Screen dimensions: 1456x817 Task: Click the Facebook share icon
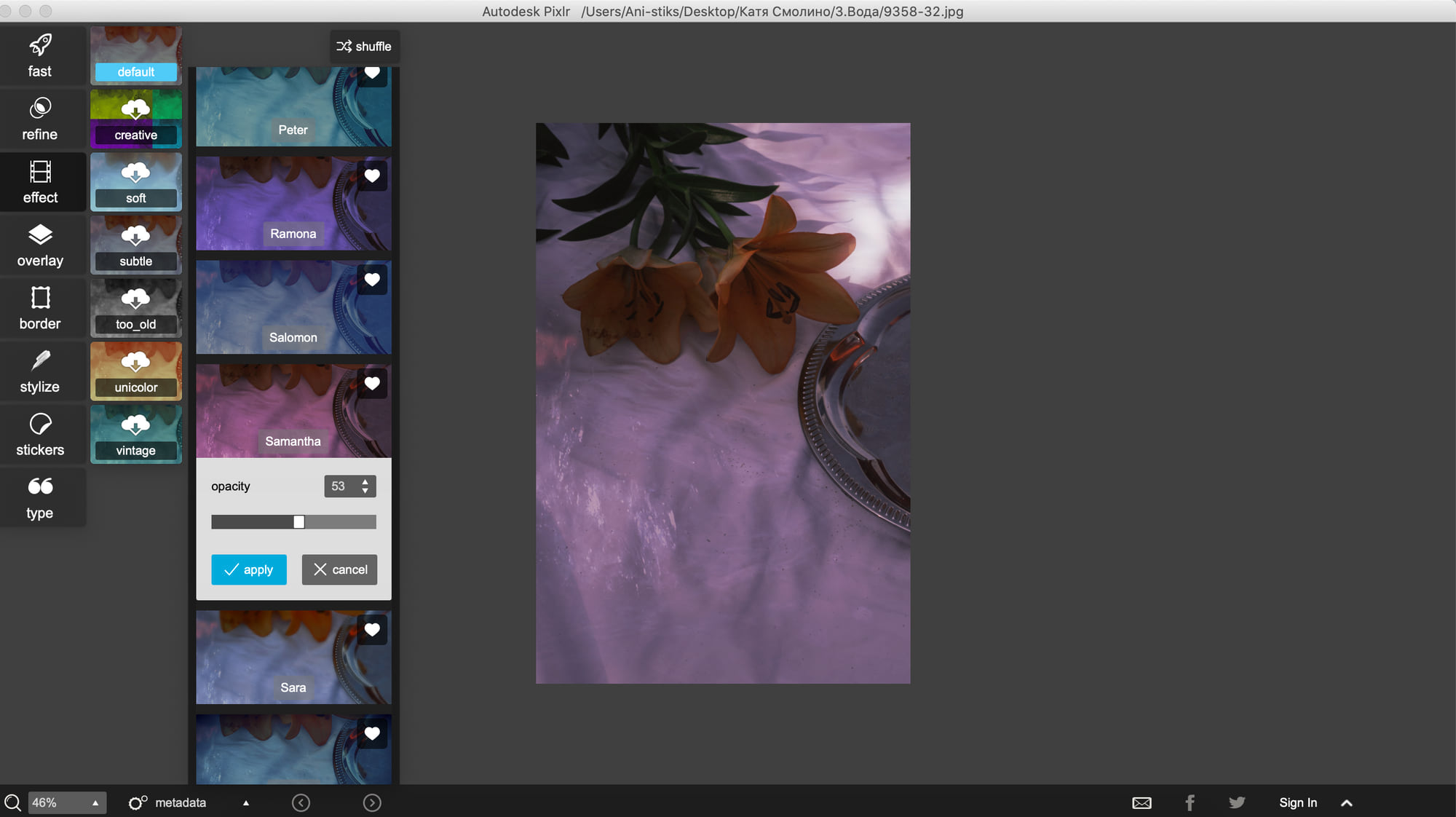click(1190, 802)
